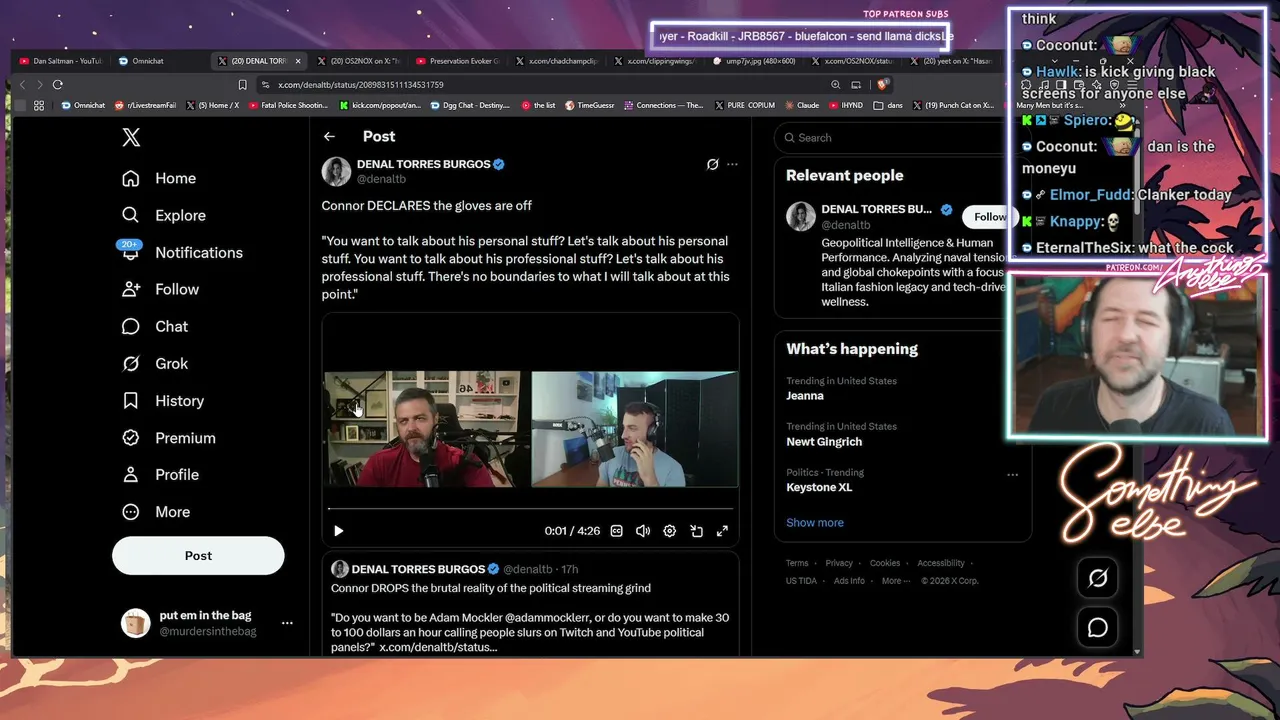
Task: Mute the video volume
Action: click(x=643, y=531)
